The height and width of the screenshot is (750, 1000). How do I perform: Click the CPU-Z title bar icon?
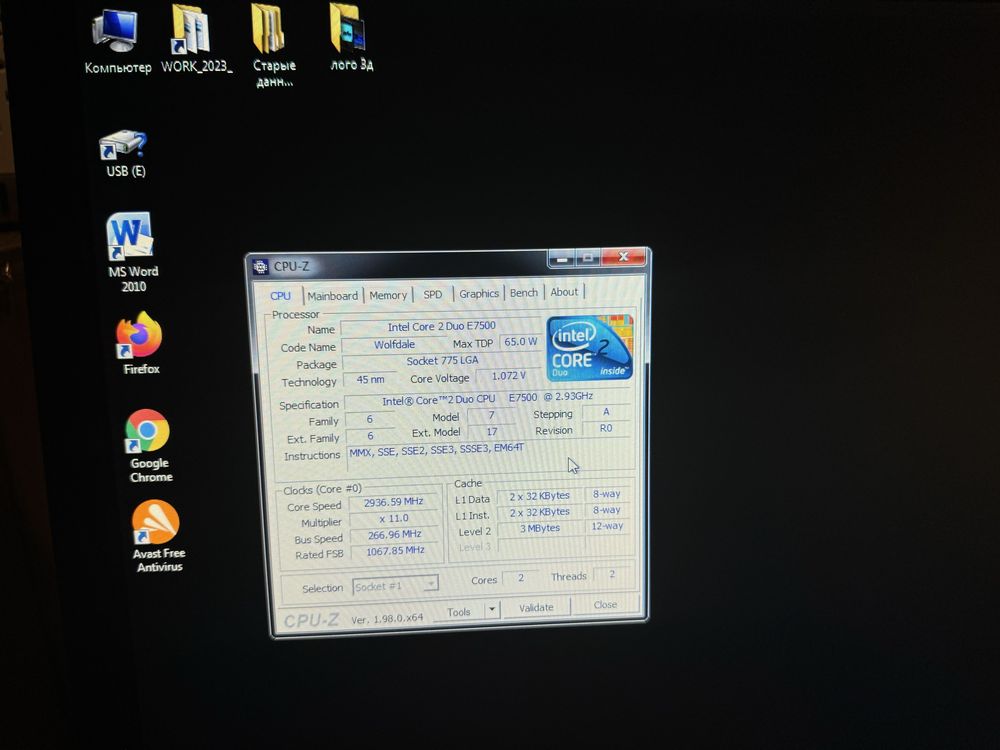point(260,267)
